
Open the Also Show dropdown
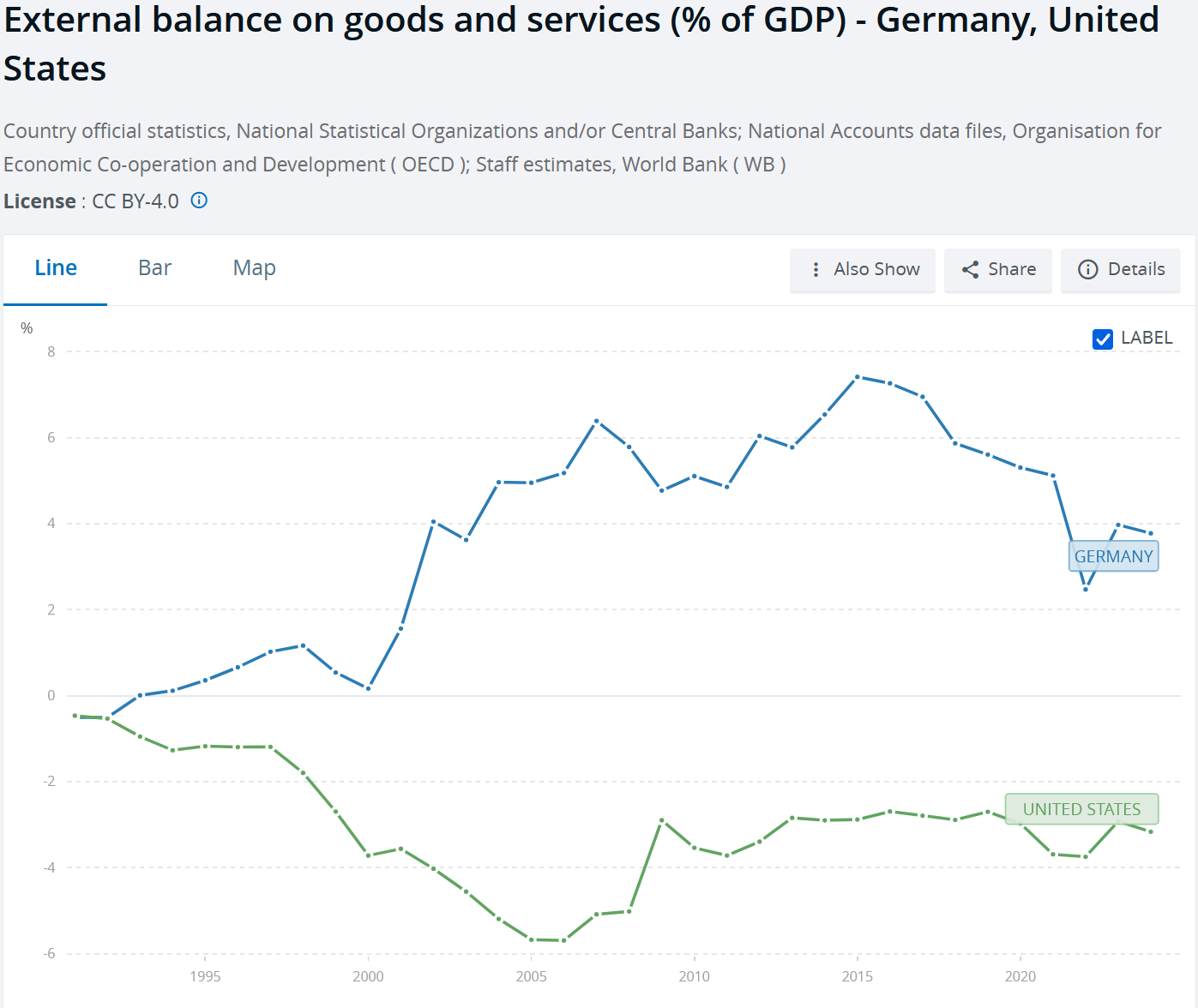tap(863, 270)
